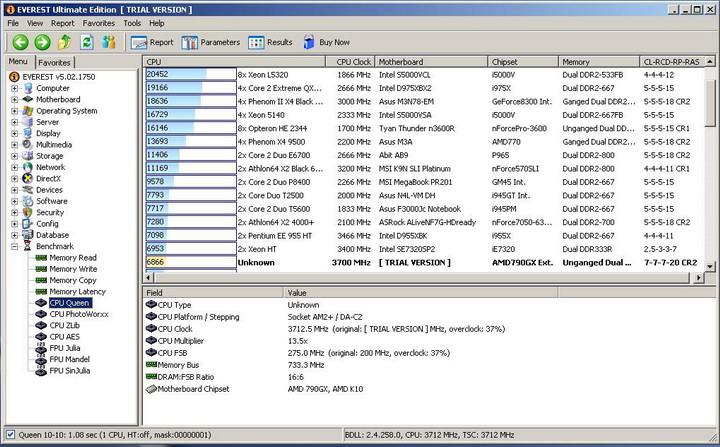Click the Server icon in the tree
Viewport: 720px width, 447px height.
point(28,122)
